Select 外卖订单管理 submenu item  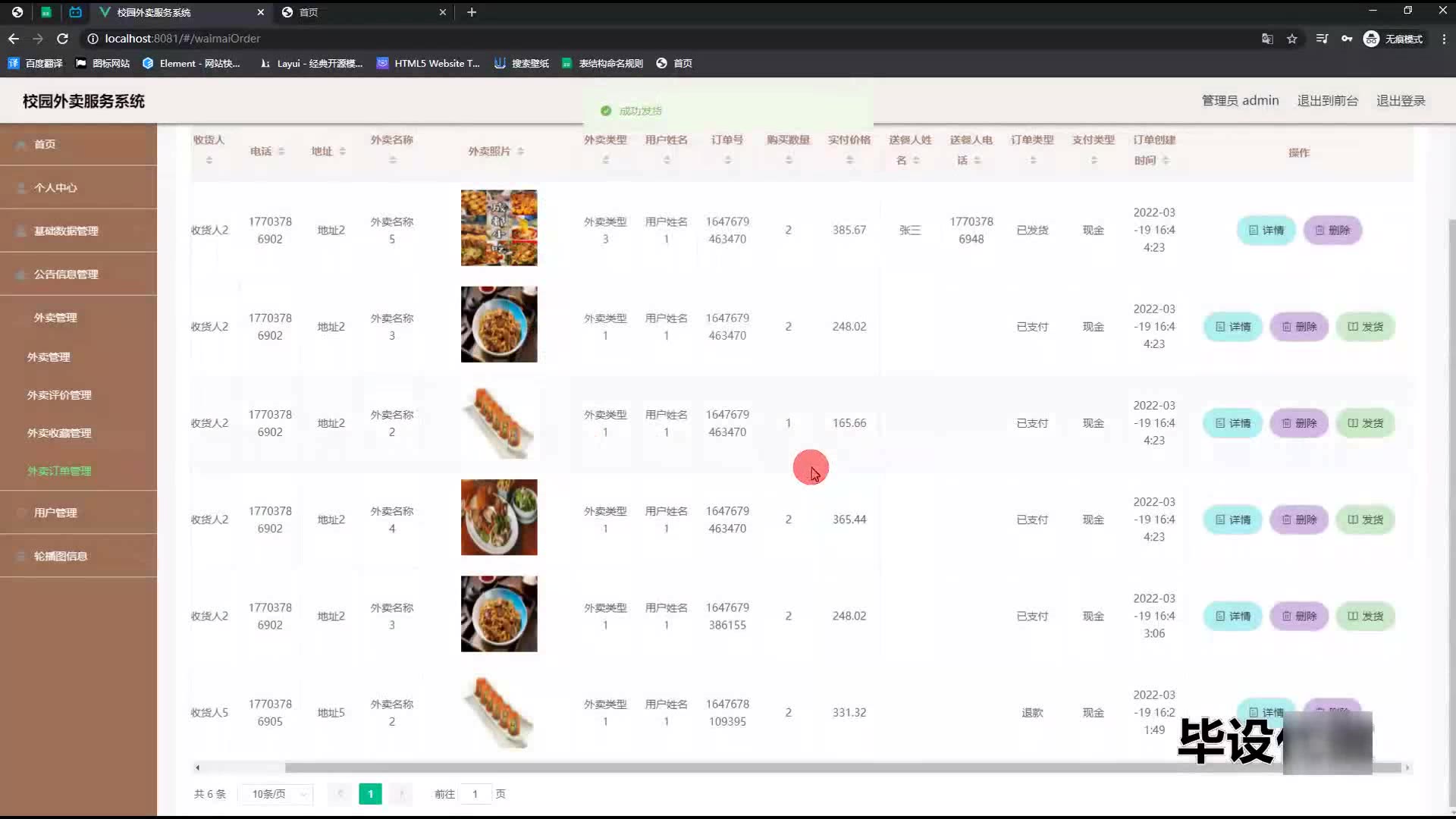[x=59, y=471]
